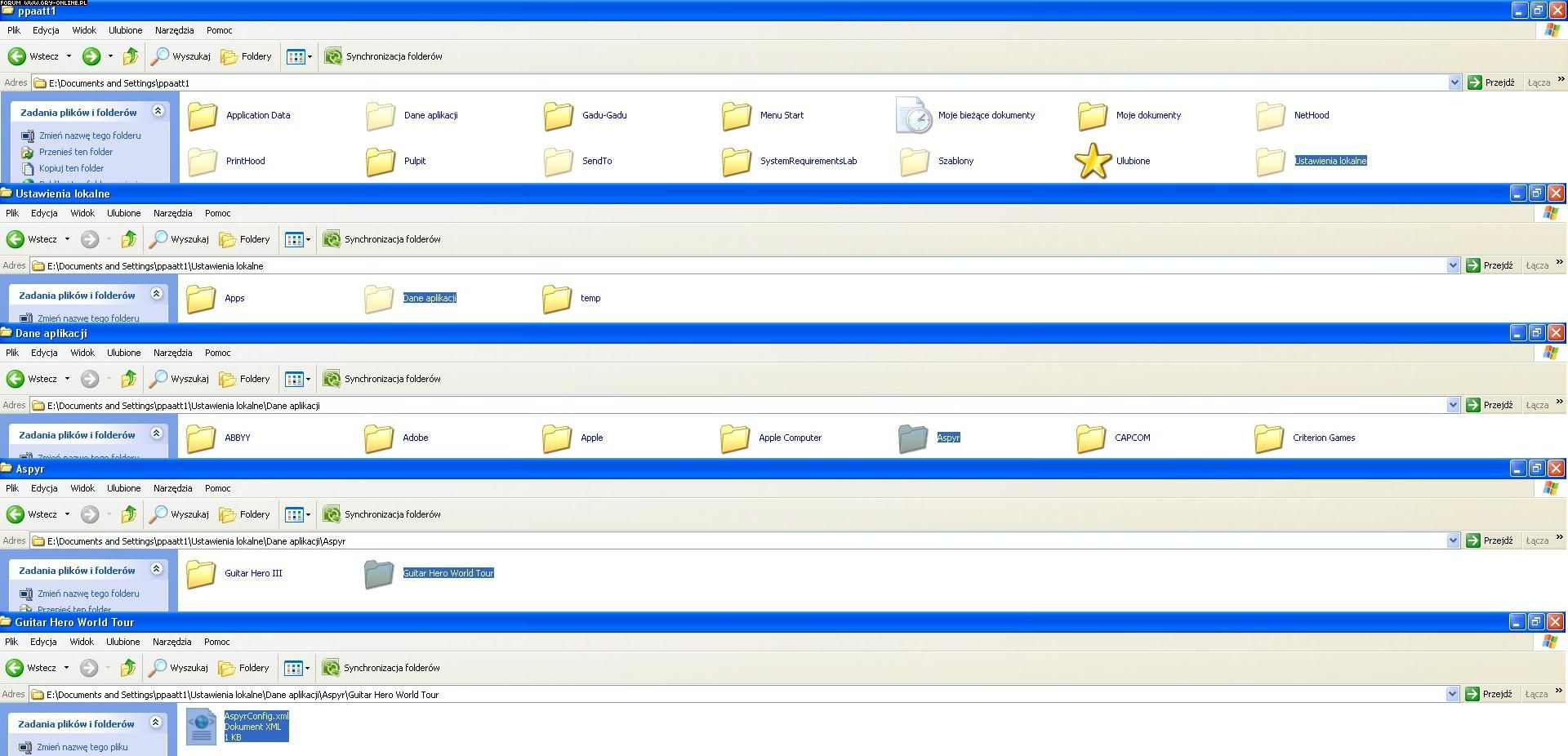Open the Menu Start folder
1568x756 pixels.
(x=763, y=116)
